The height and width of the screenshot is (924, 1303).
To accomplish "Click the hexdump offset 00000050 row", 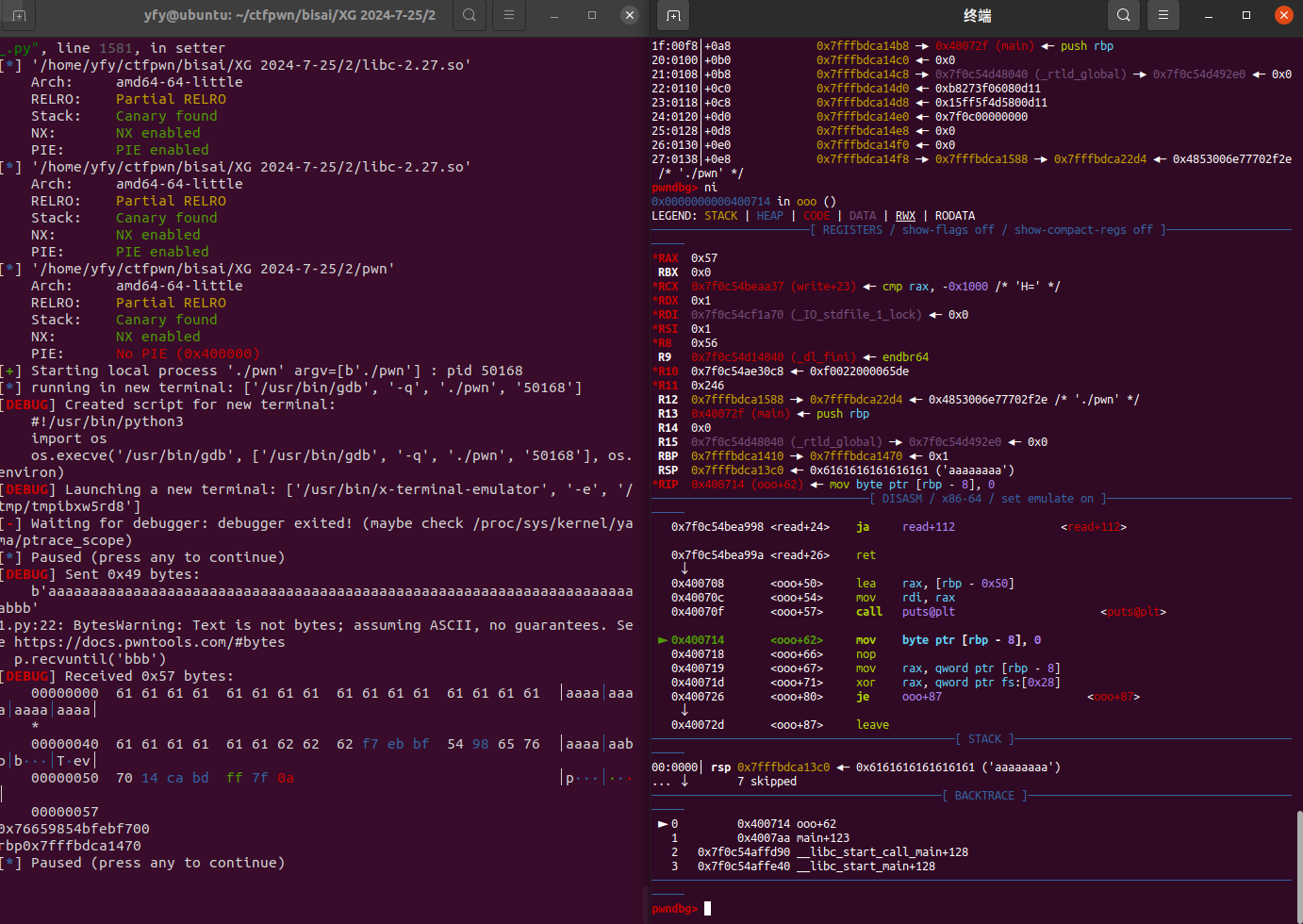I will (332, 778).
